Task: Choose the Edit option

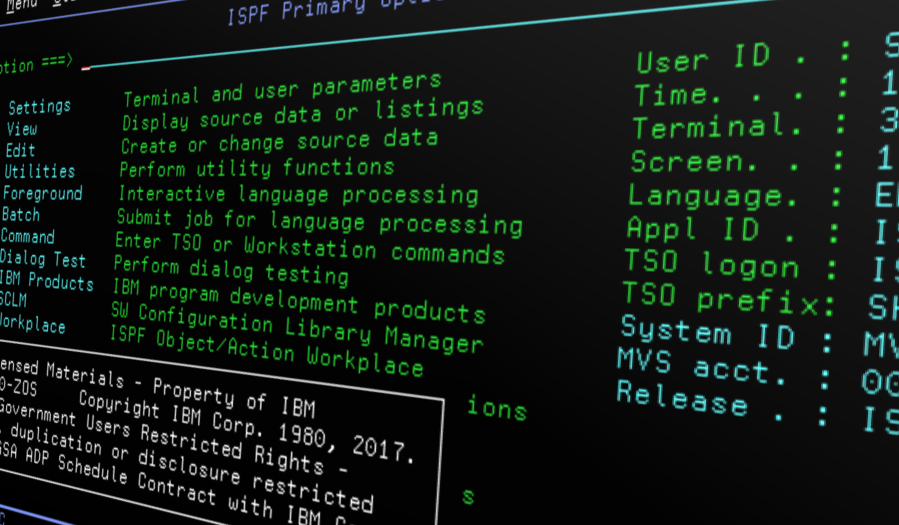Action: tap(20, 151)
